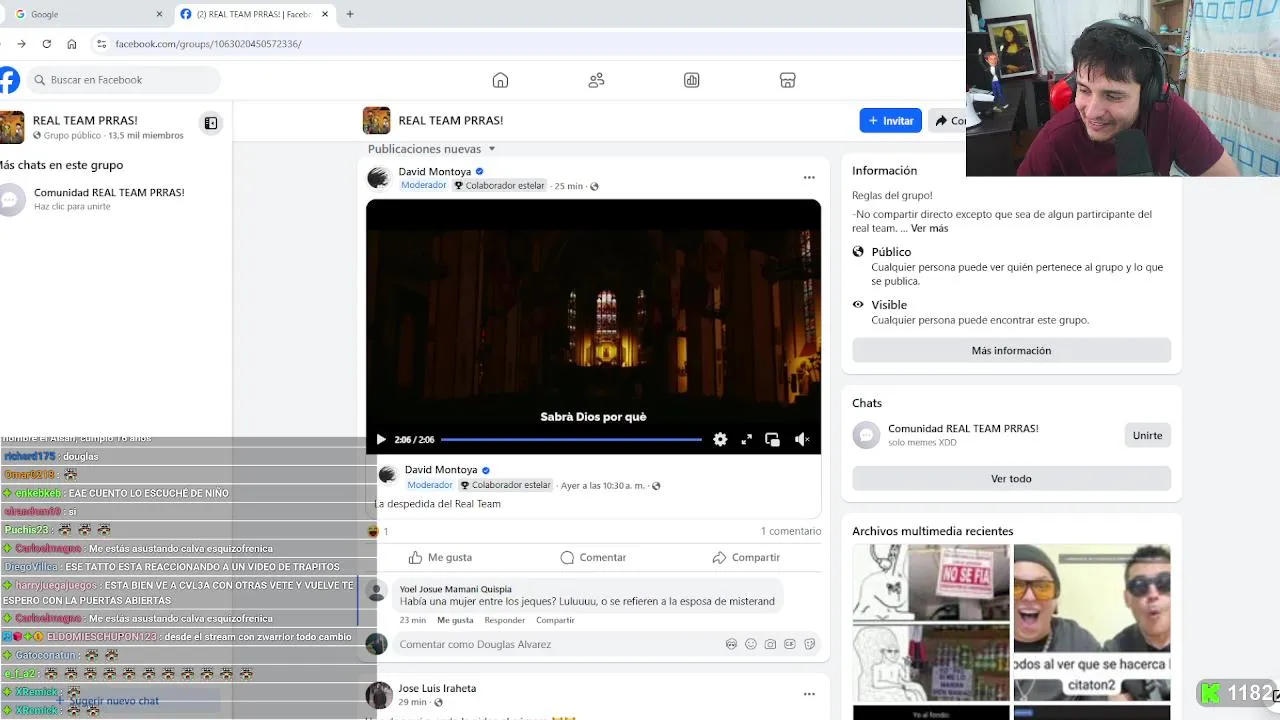
Task: Open the 1 comentario link
Action: click(791, 531)
